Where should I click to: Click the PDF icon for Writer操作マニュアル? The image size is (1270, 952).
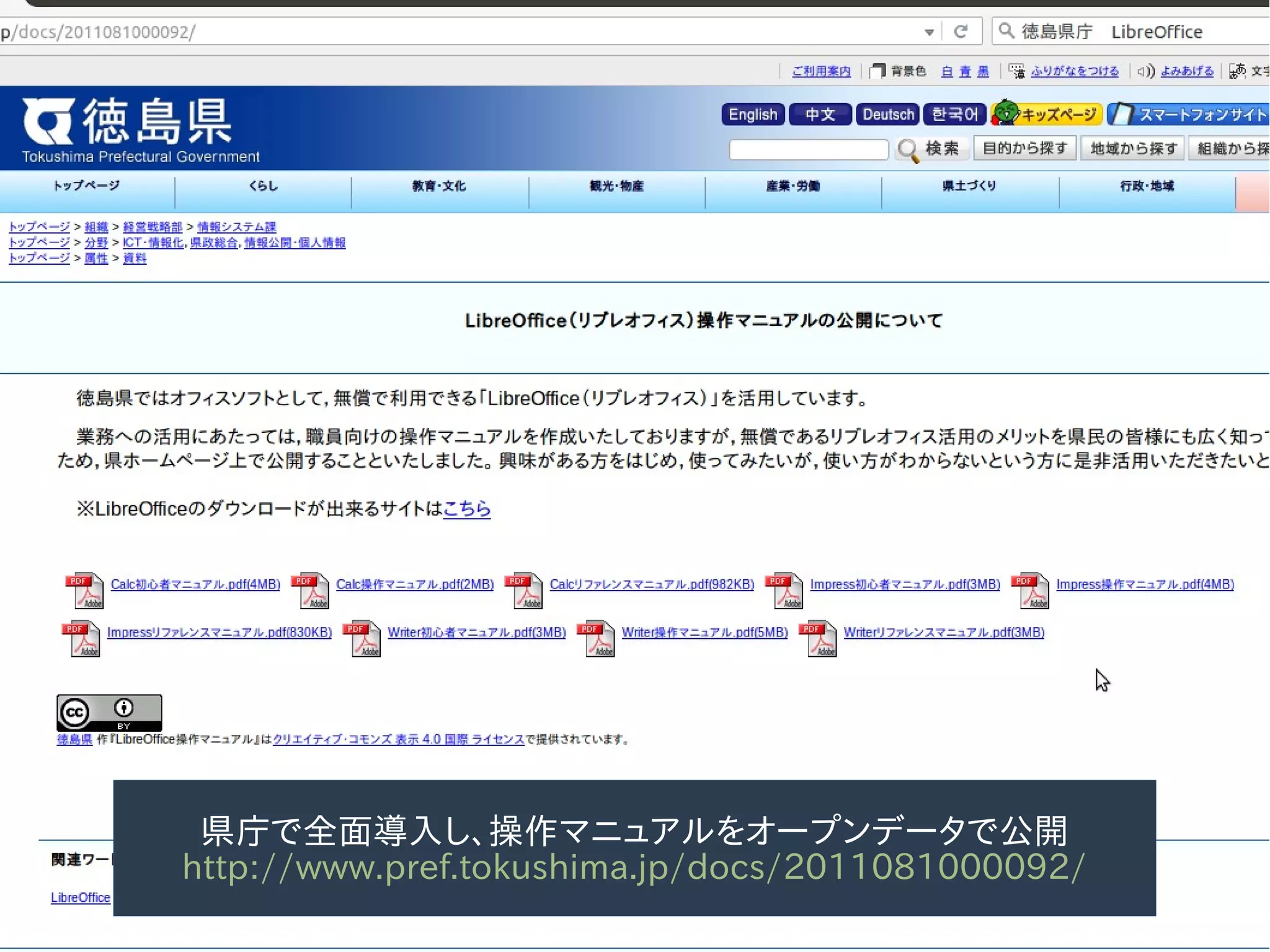(597, 638)
